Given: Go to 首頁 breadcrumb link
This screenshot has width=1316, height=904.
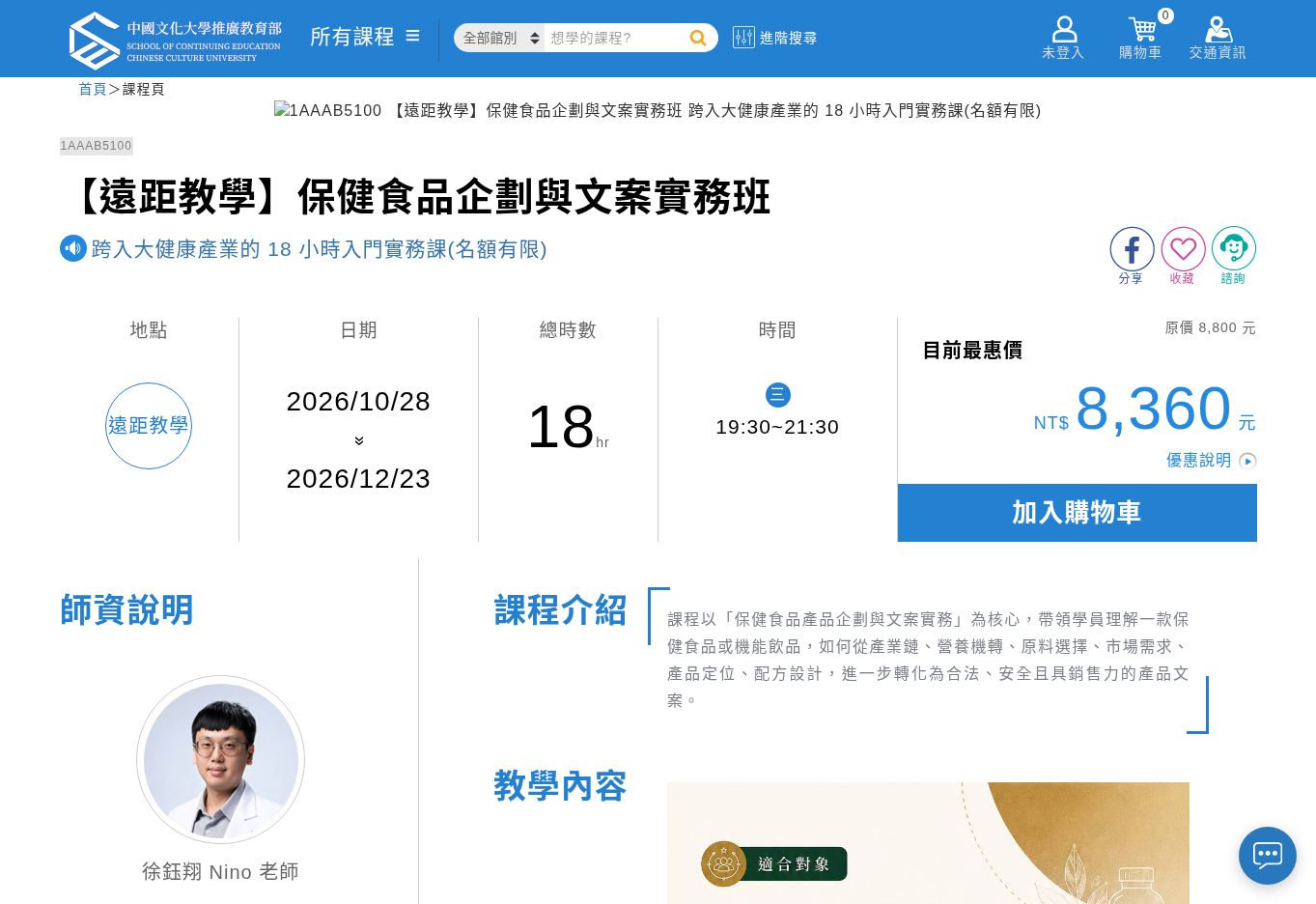Looking at the screenshot, I should [93, 89].
